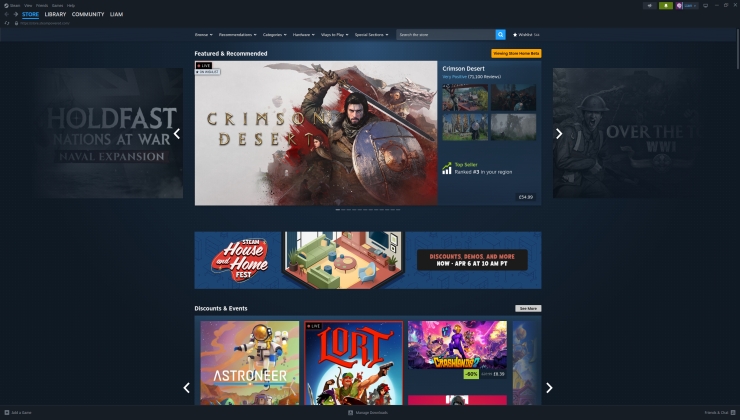Open the Steam menu

(15, 6)
